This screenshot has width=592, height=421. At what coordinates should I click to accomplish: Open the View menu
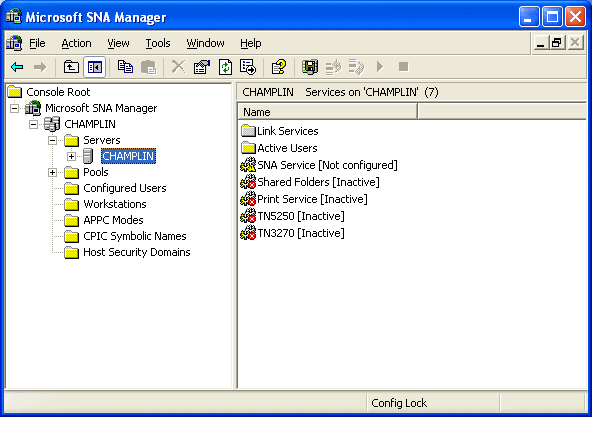point(118,43)
